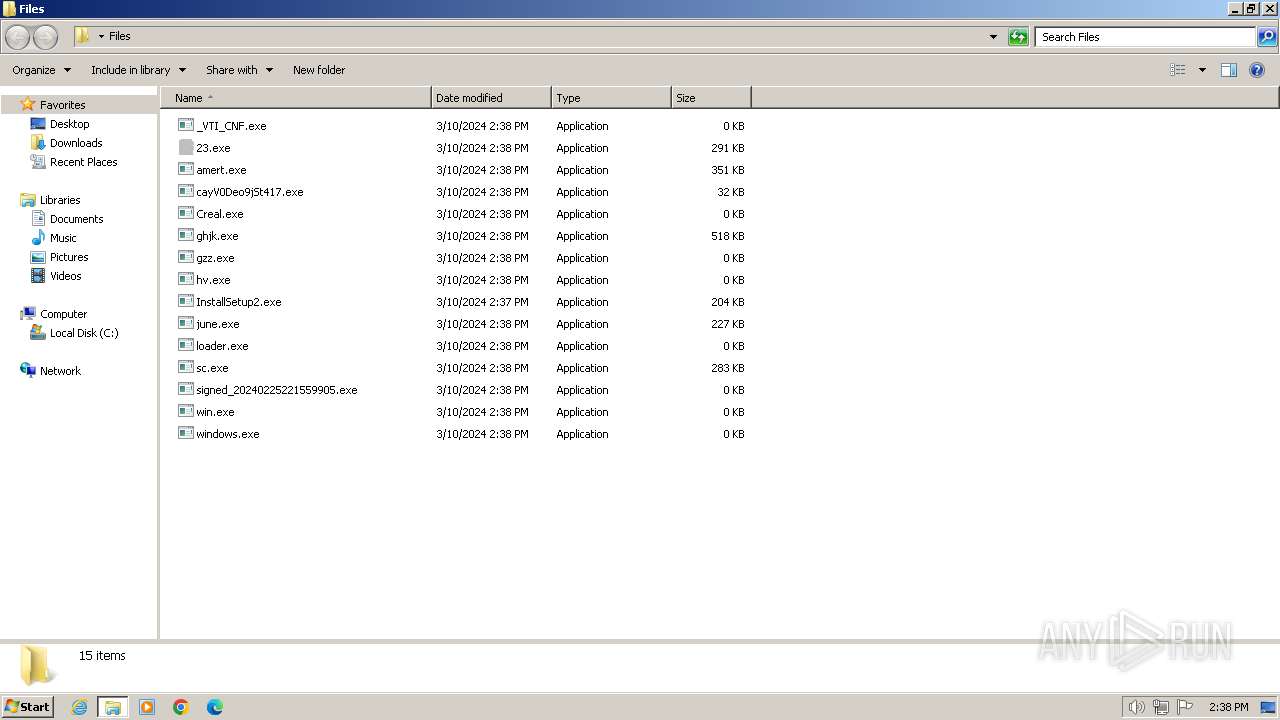Open the Downloads folder icon
Viewport: 1280px width, 720px height.
pos(38,143)
